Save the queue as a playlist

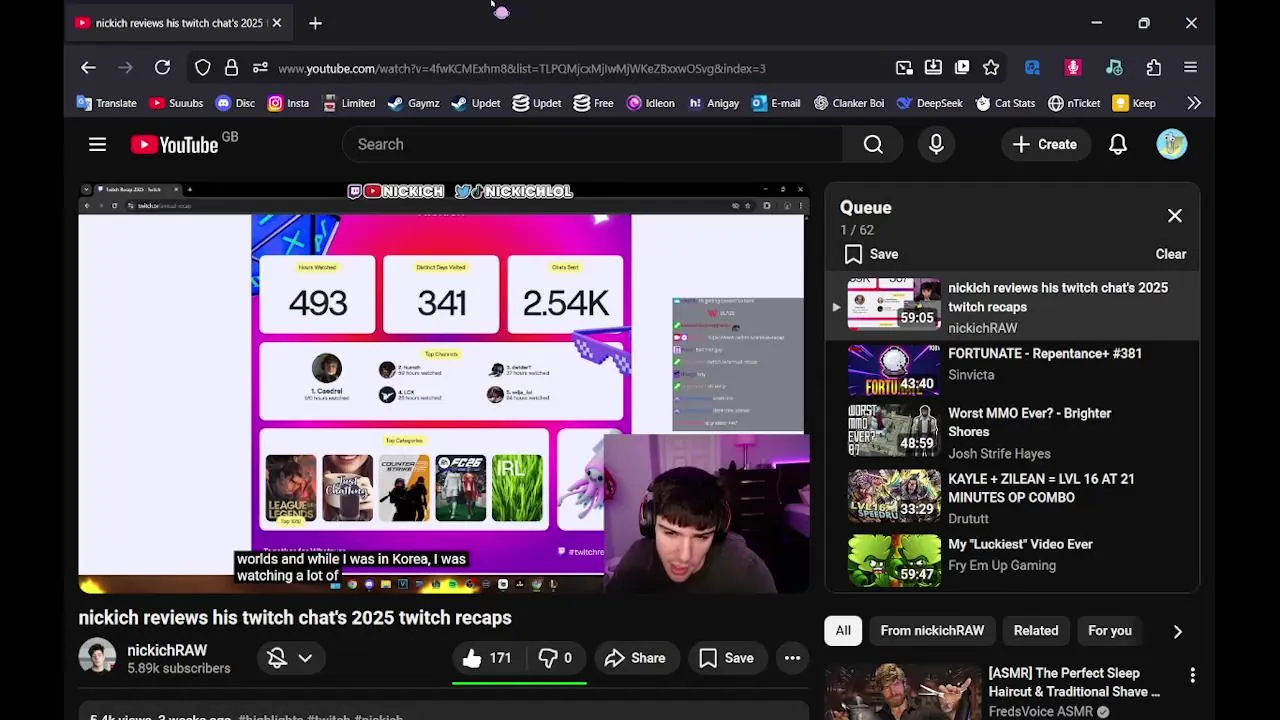click(871, 254)
